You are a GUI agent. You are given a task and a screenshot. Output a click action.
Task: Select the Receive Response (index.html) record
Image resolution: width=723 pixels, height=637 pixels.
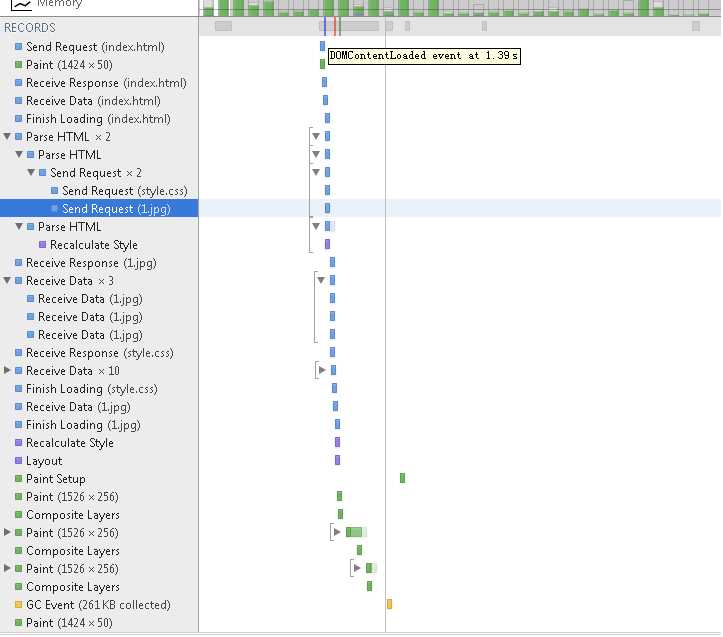point(99,83)
